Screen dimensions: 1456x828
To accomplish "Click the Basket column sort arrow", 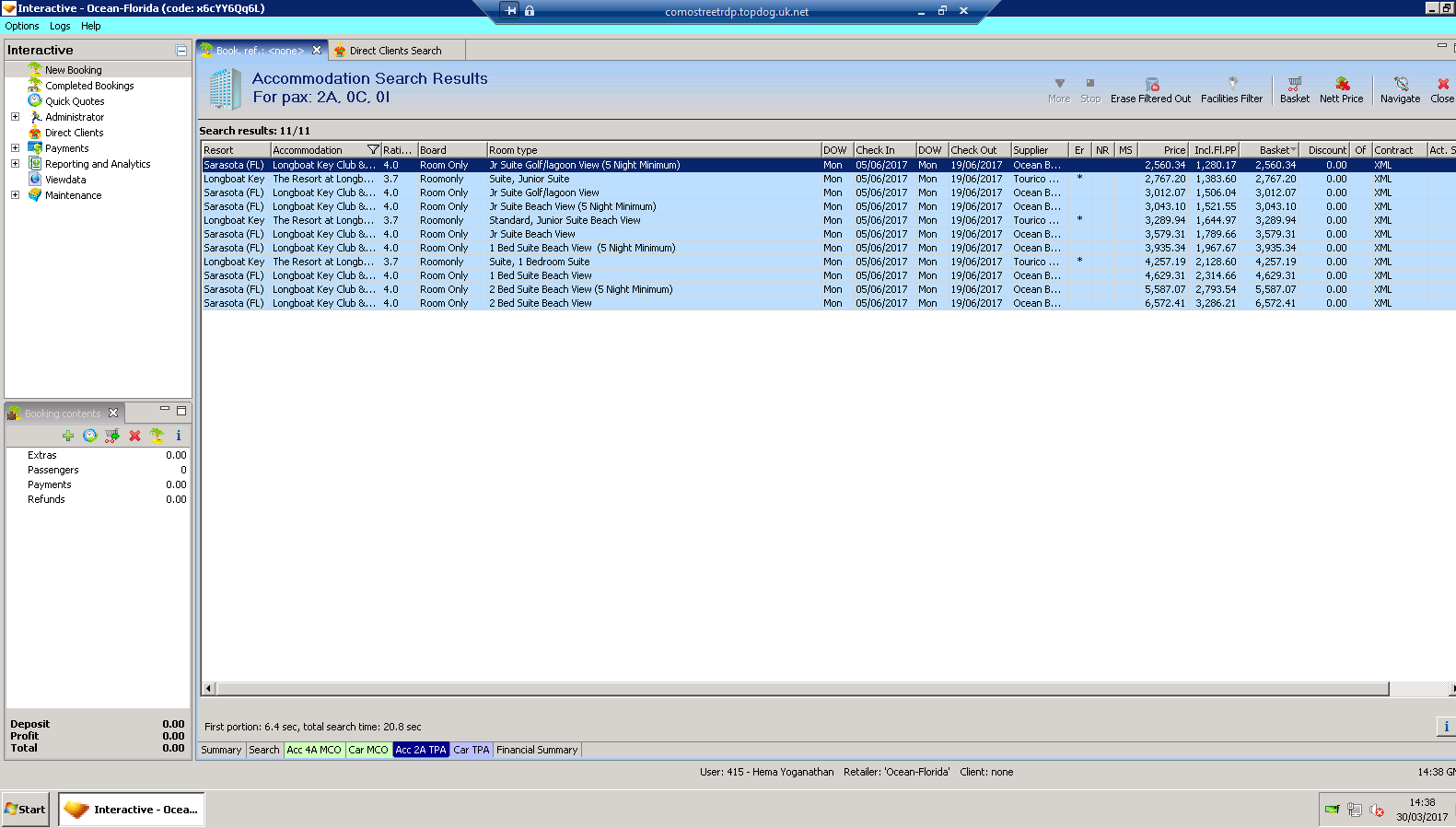I will coord(1294,149).
